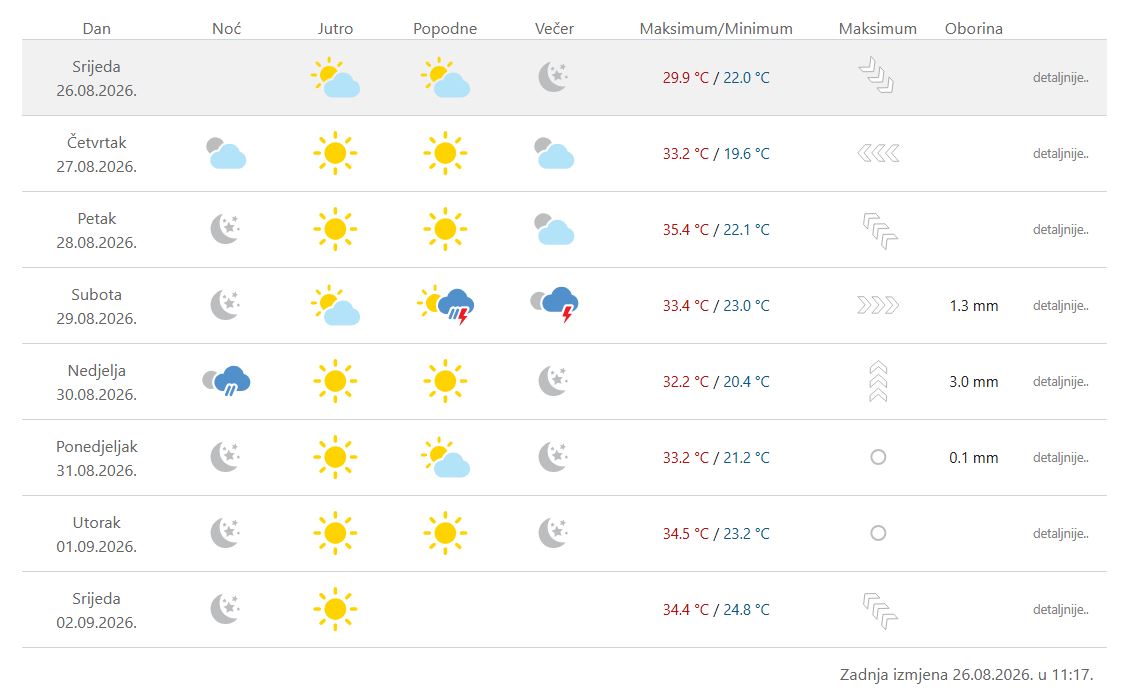Image resolution: width=1130 pixels, height=694 pixels.
Task: Click the right-pointing wind arrows for Subota
Action: 878,305
